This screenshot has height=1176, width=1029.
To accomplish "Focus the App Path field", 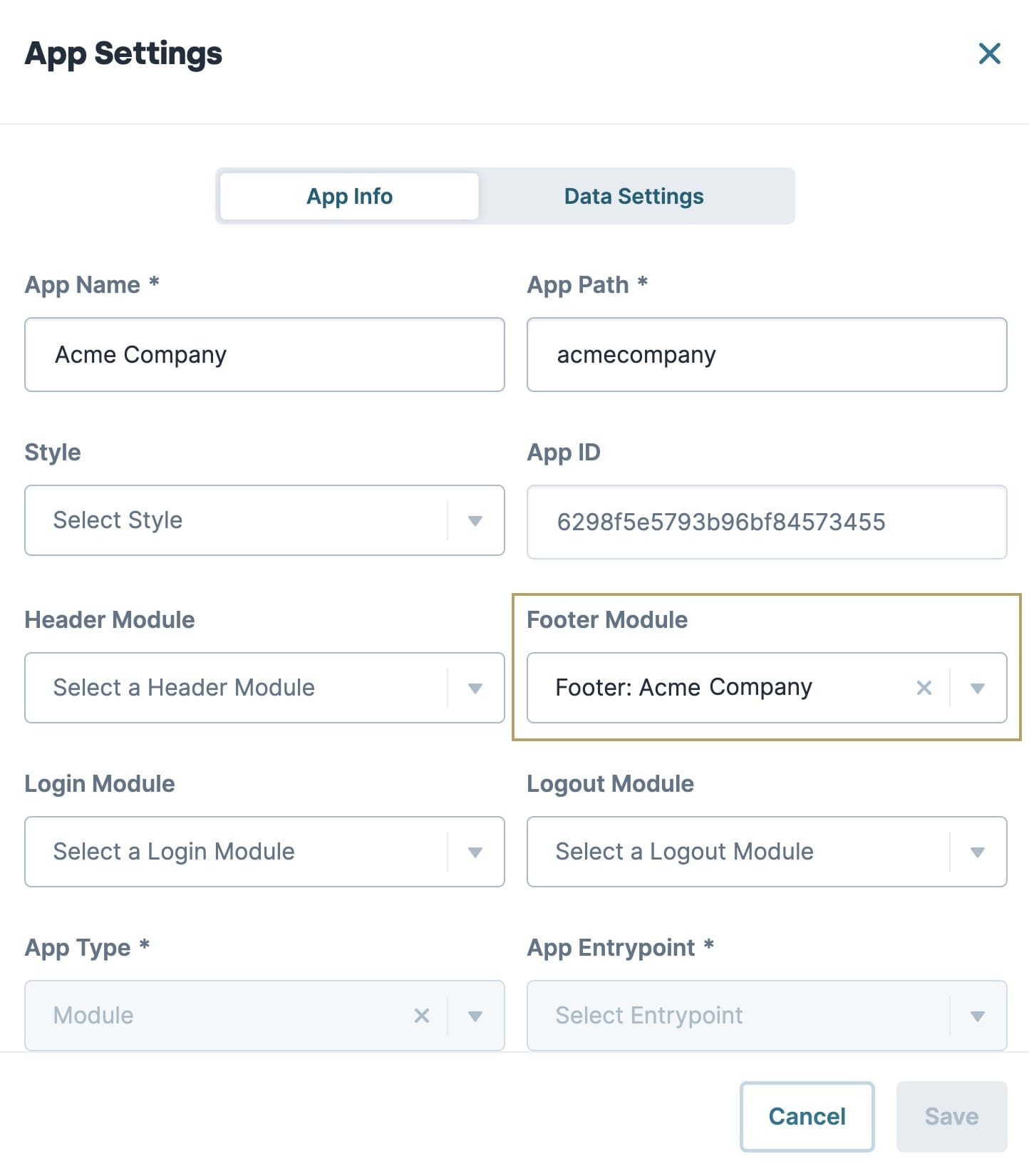I will (767, 354).
